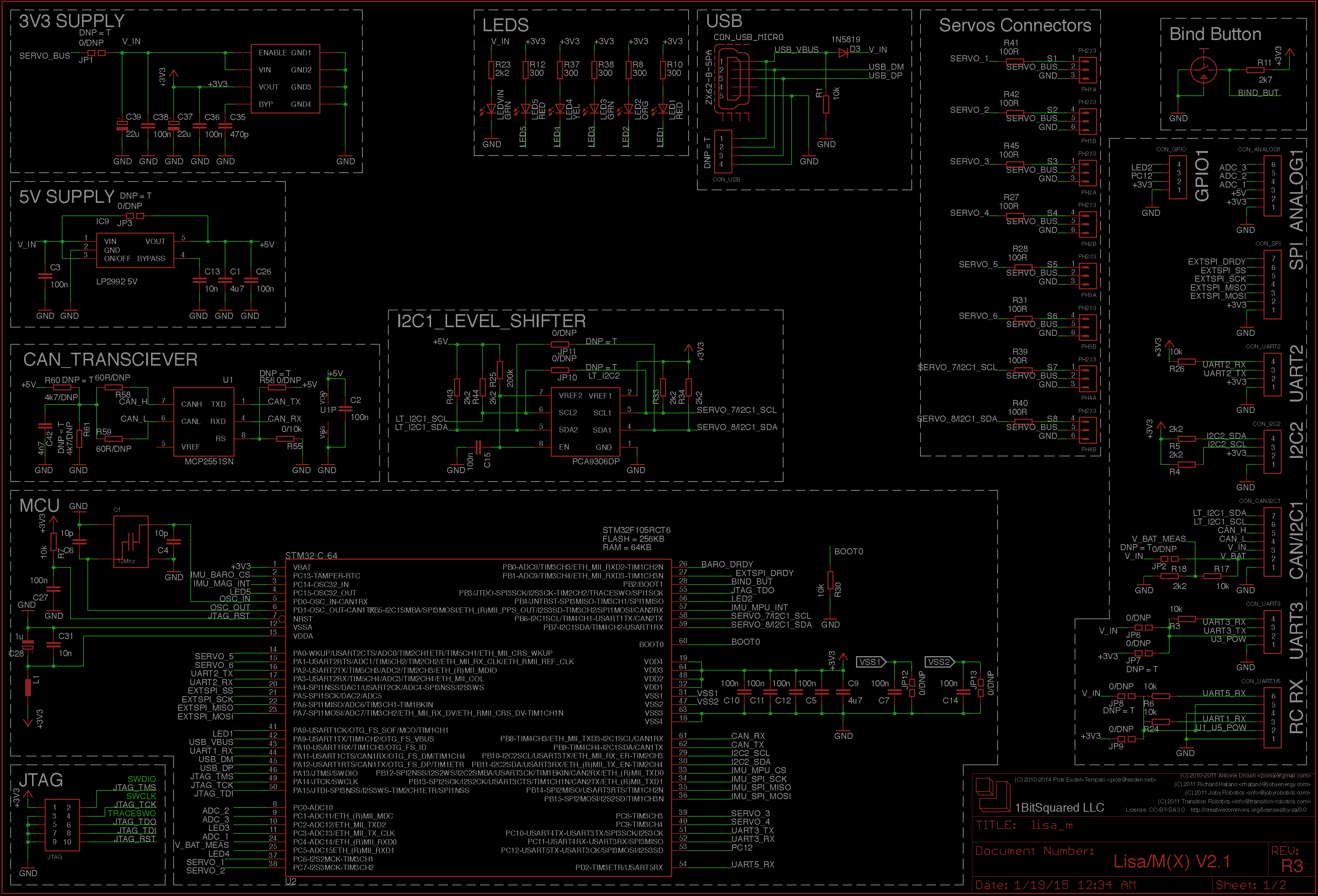Click the LP2992 5V regulator IC9
1318x896 pixels.
click(135, 250)
